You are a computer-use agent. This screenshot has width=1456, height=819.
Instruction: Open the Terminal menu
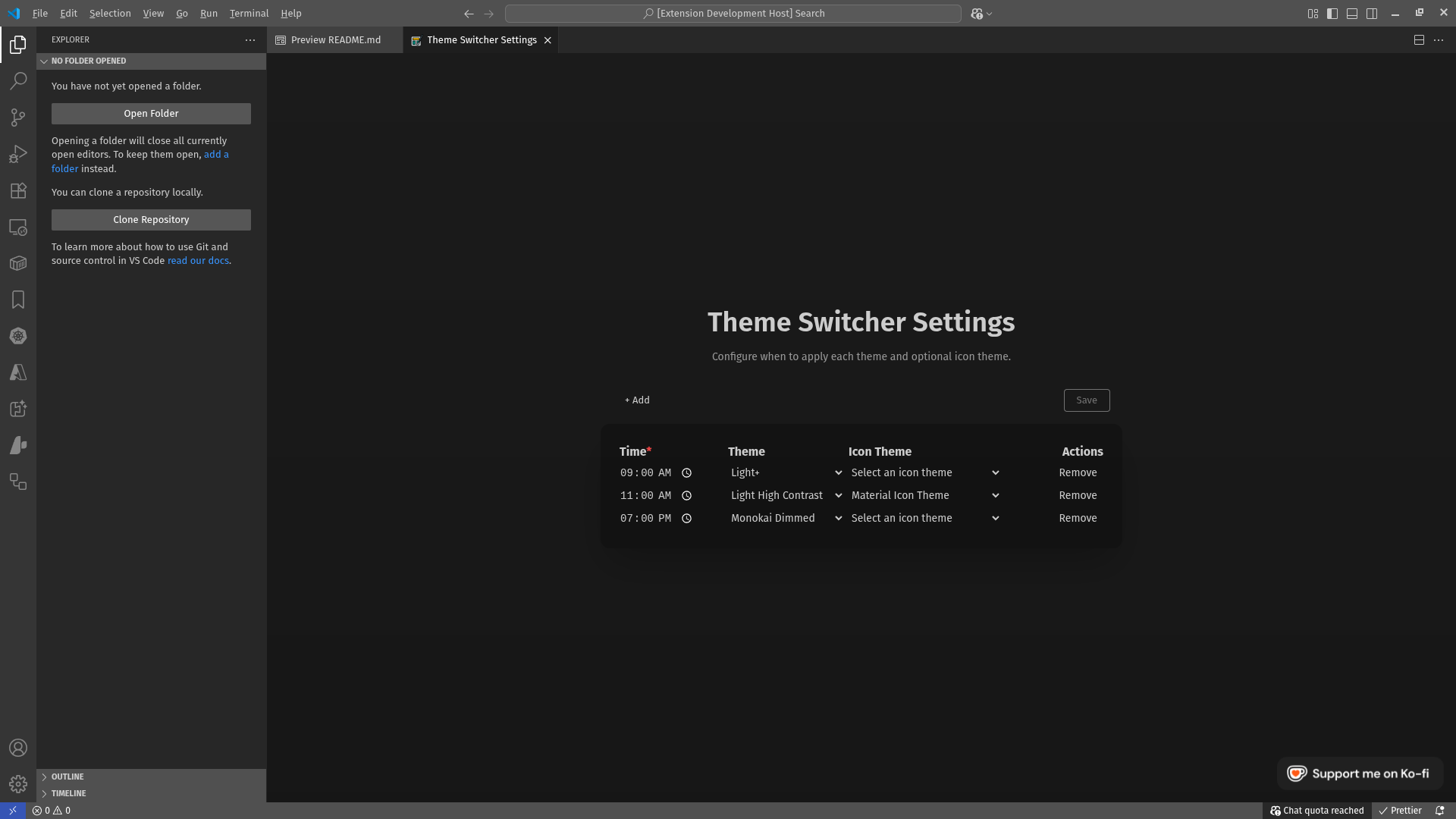[x=249, y=14]
